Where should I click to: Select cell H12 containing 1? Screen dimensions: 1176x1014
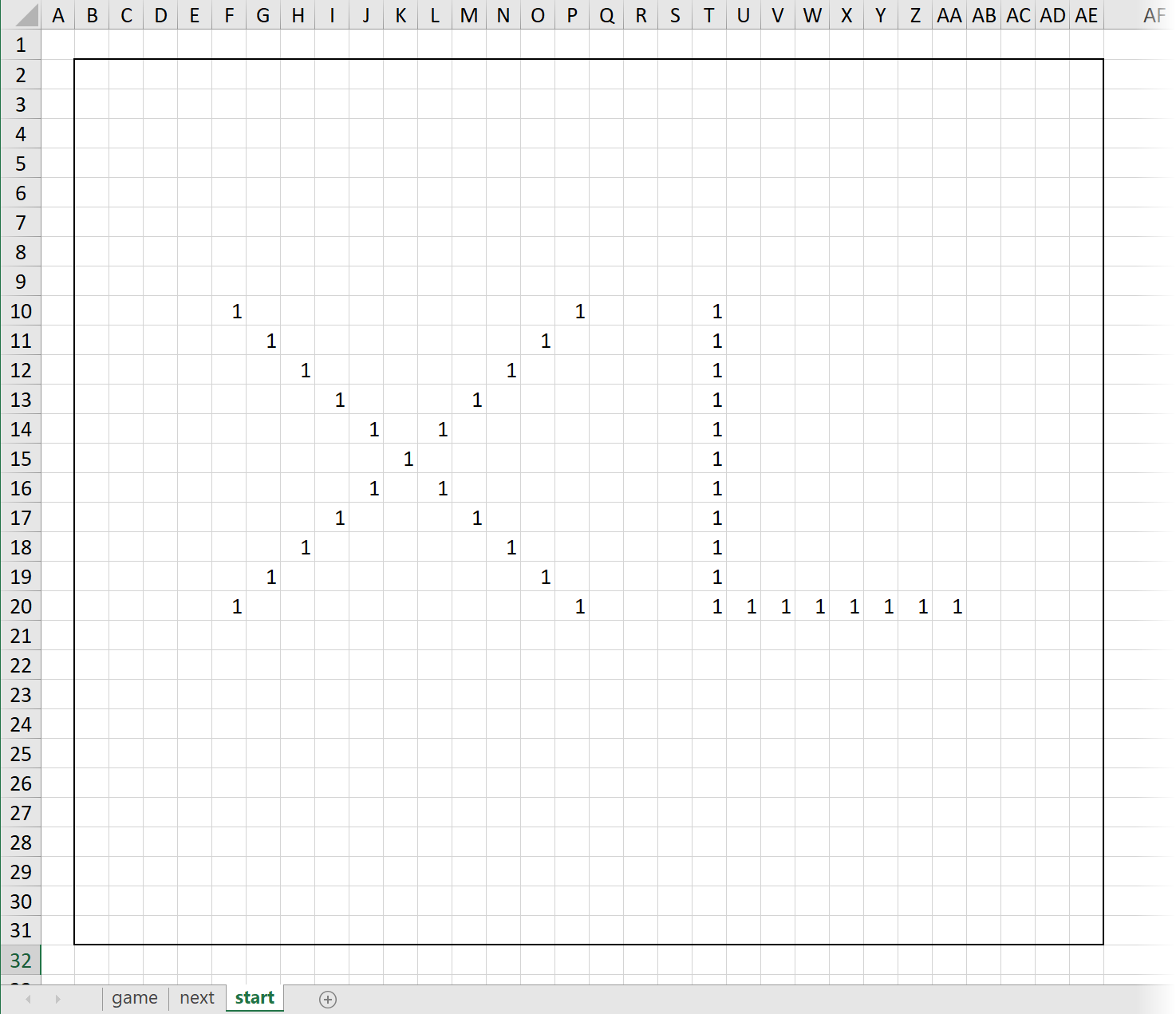(x=298, y=369)
